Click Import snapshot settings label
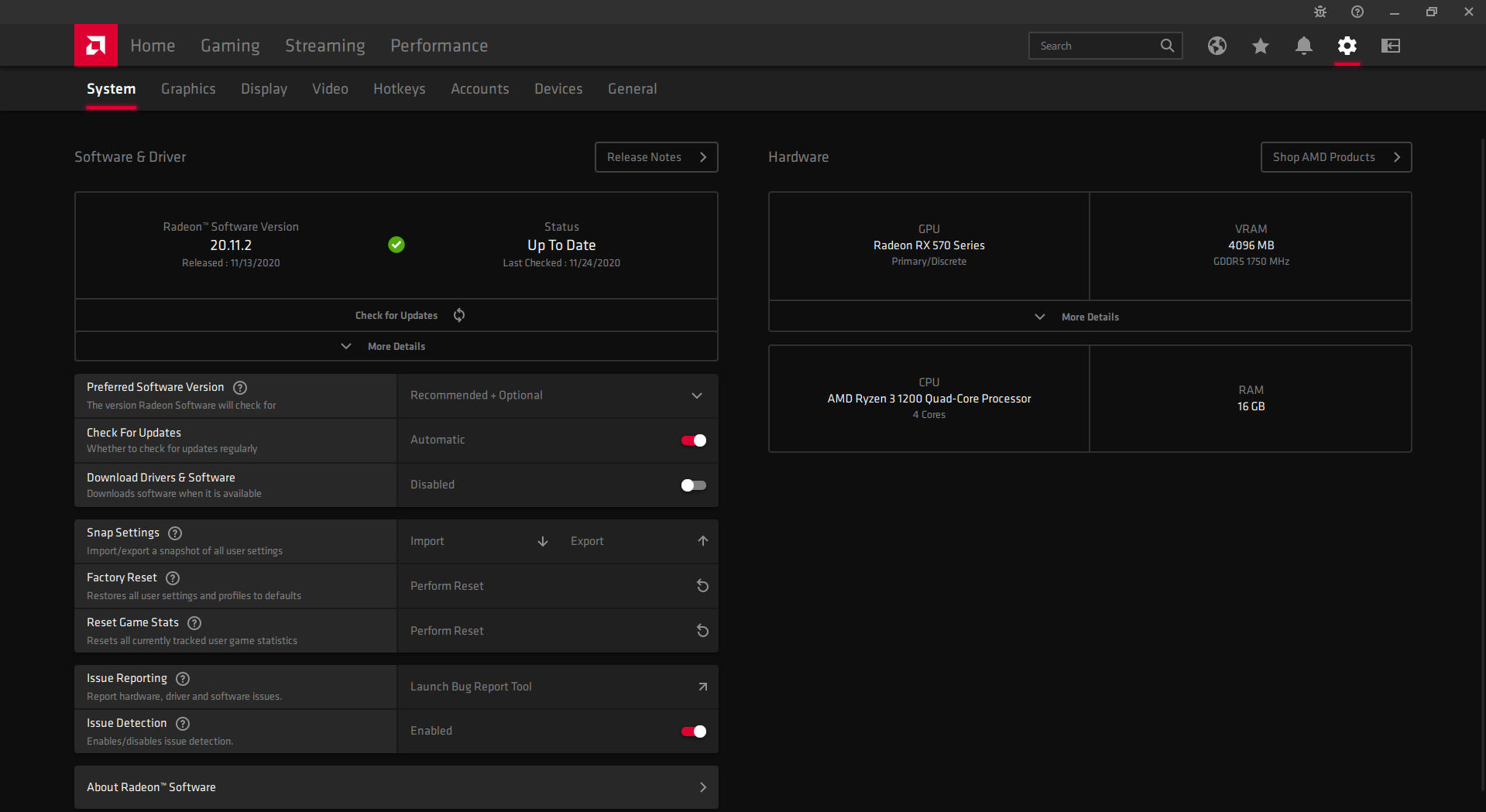Image resolution: width=1486 pixels, height=812 pixels. pyautogui.click(x=427, y=541)
